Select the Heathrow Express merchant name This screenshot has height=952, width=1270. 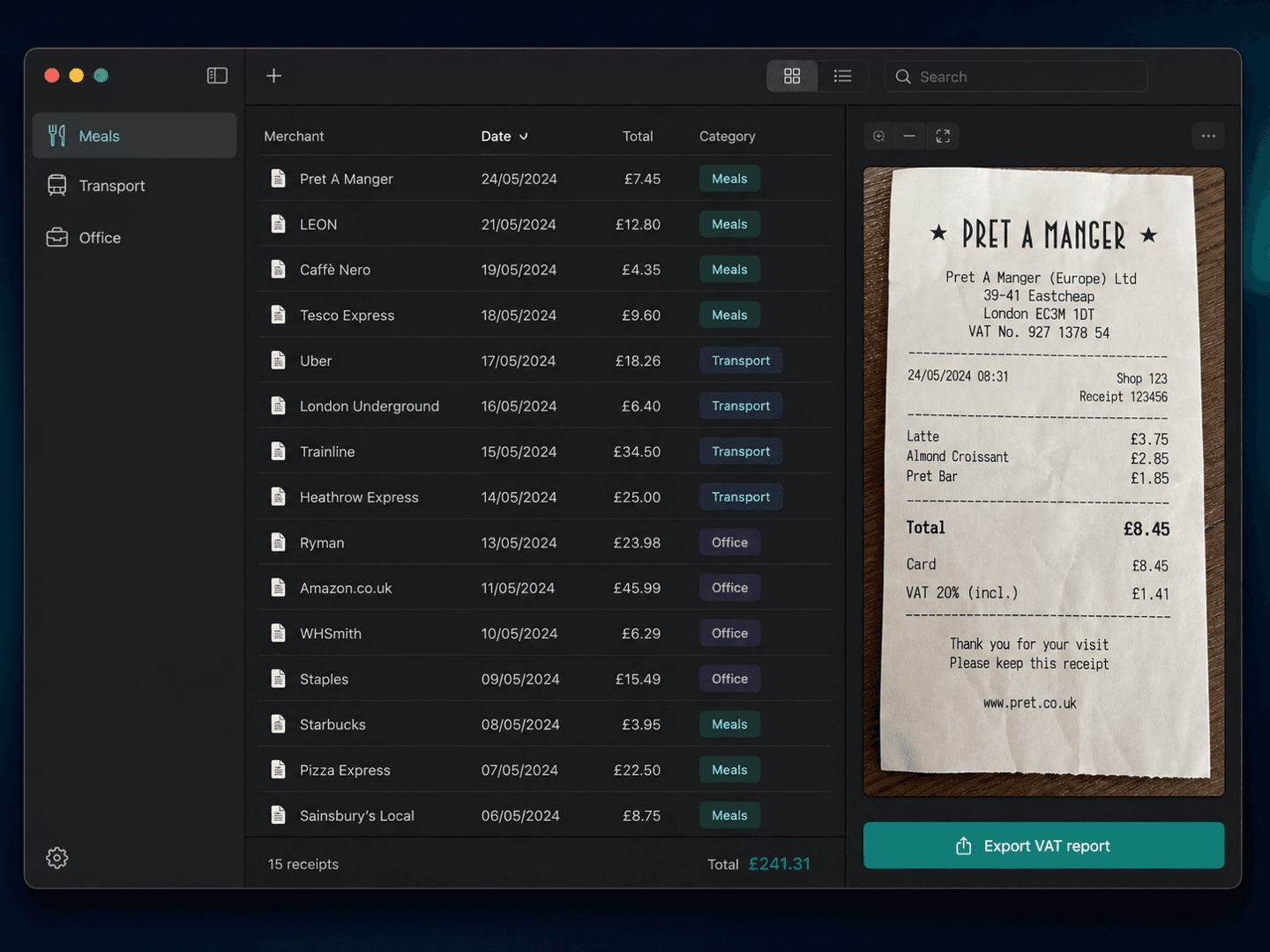click(359, 497)
